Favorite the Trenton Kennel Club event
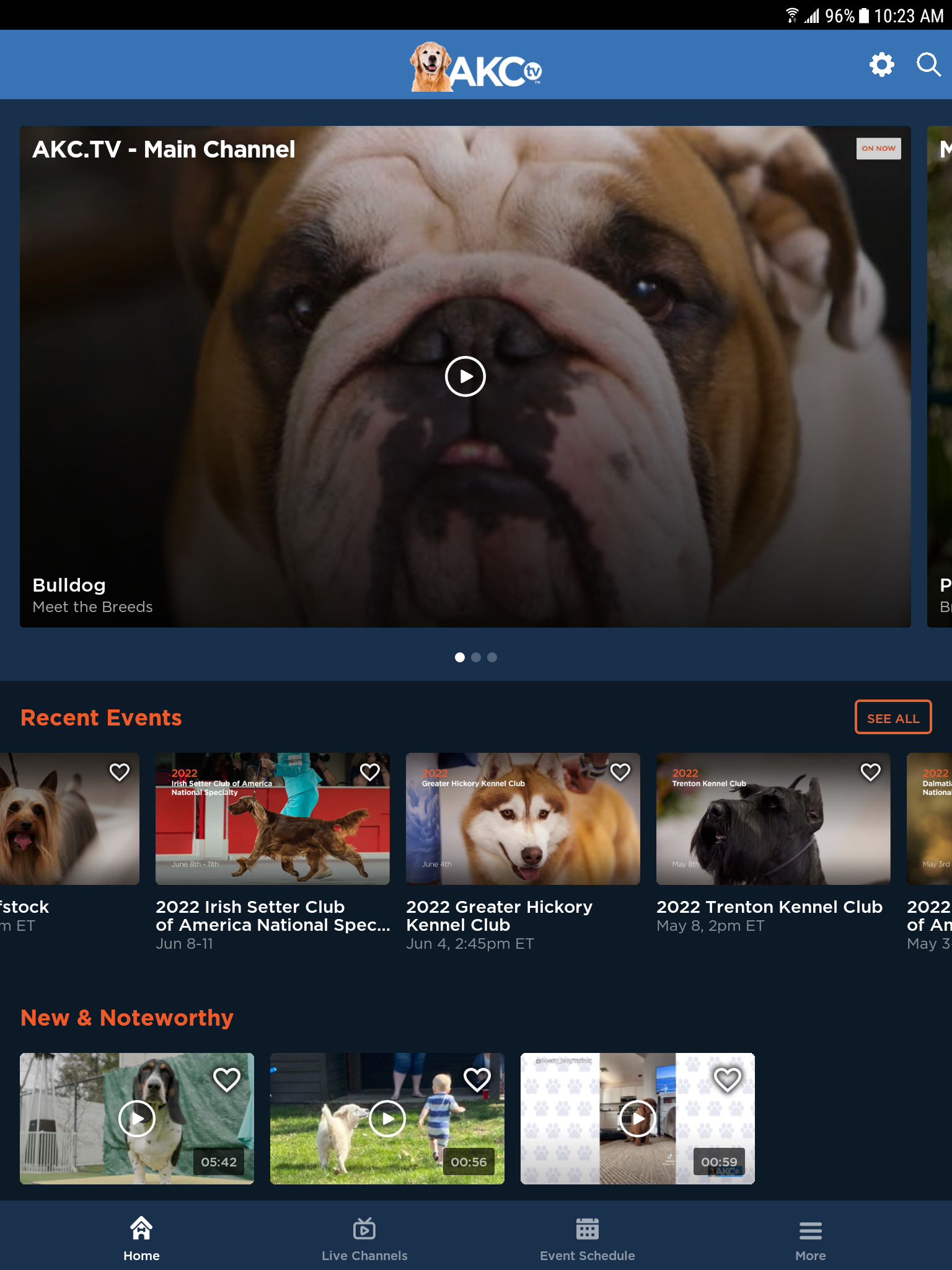The width and height of the screenshot is (952, 1270). tap(871, 772)
